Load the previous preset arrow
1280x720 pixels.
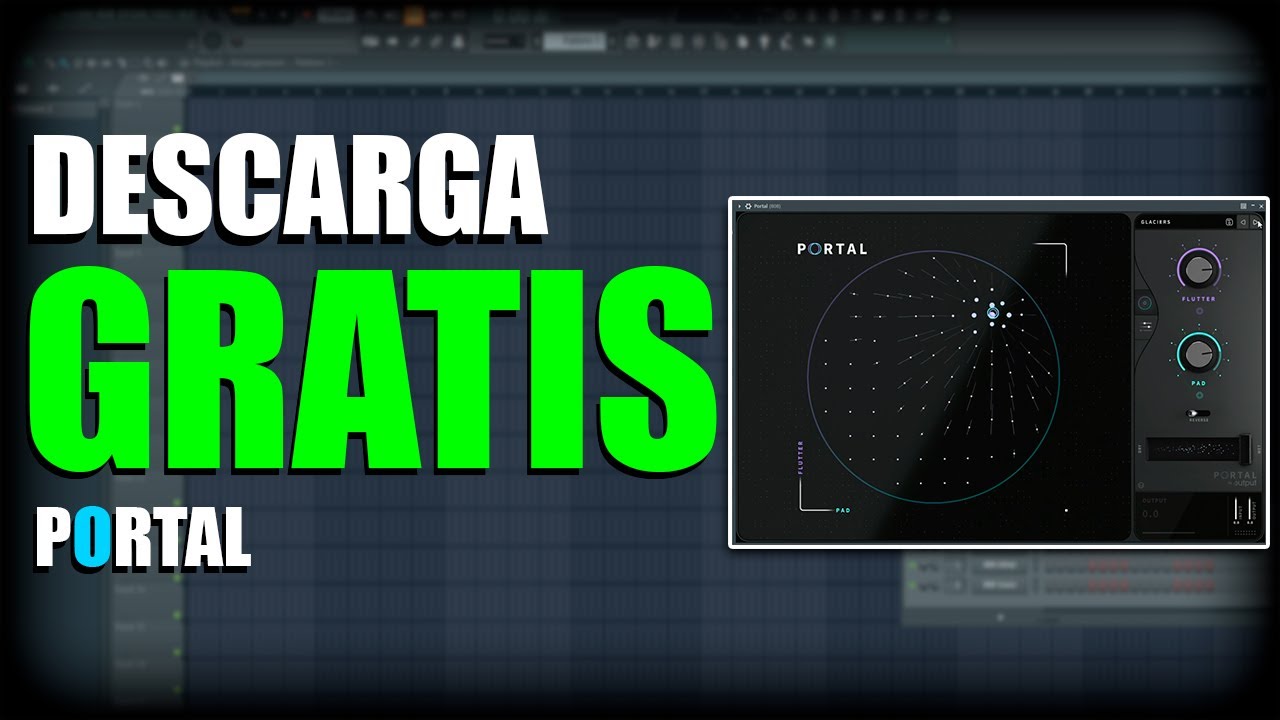click(x=1243, y=222)
